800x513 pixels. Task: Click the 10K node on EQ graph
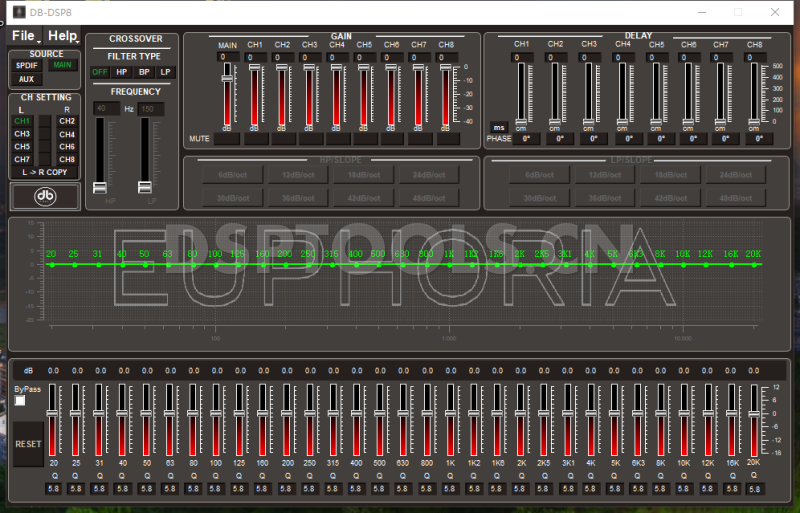pos(684,264)
